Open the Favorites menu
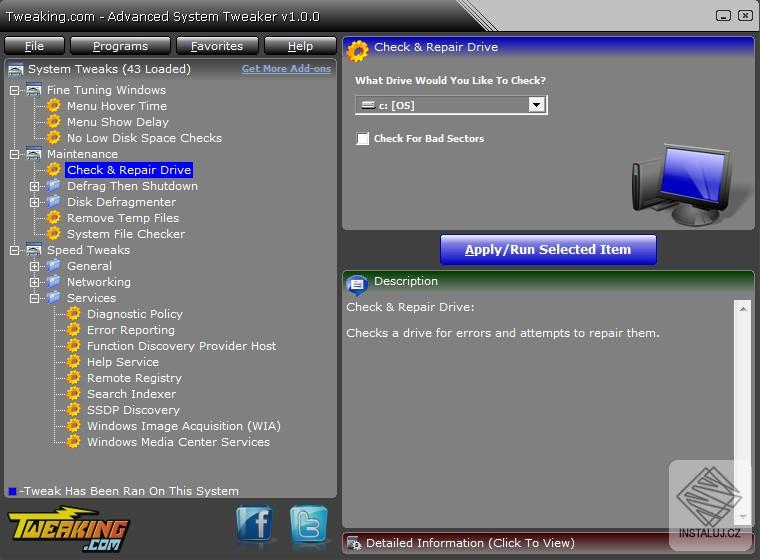The image size is (760, 560). point(217,46)
